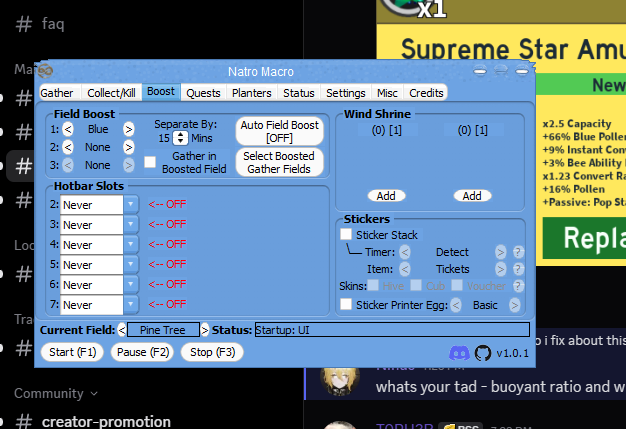
Task: Click right arrow for Field Boost 1
Action: point(128,129)
